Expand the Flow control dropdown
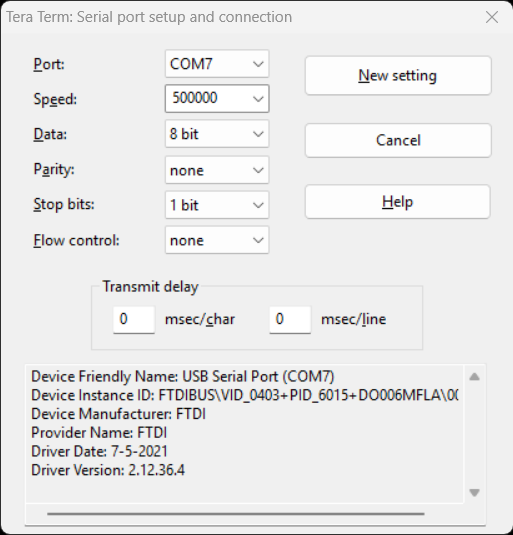513x535 pixels. [x=217, y=240]
